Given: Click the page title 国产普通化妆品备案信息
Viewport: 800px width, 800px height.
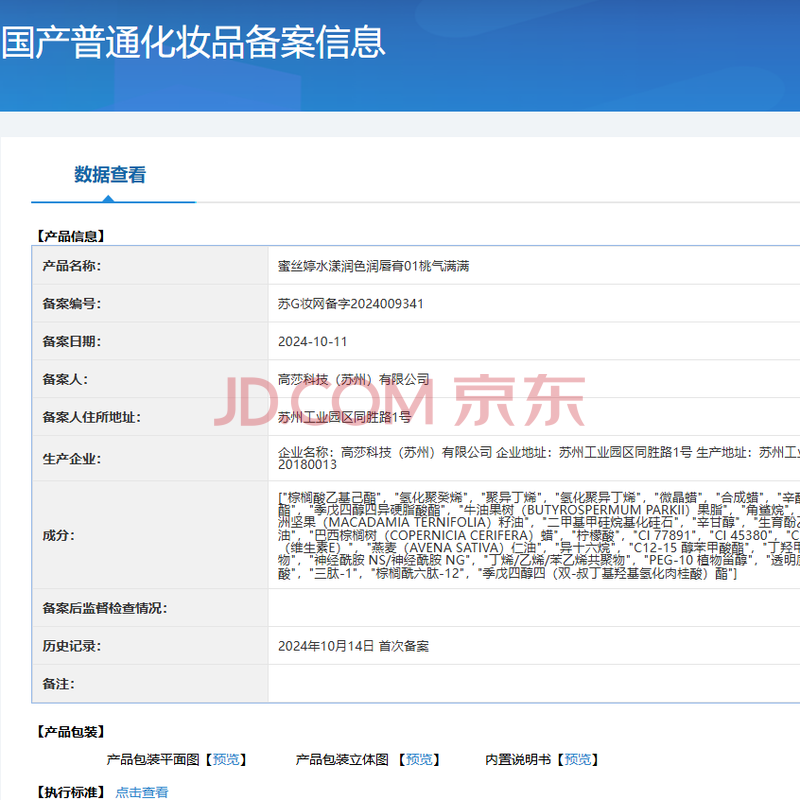Looking at the screenshot, I should [x=193, y=42].
